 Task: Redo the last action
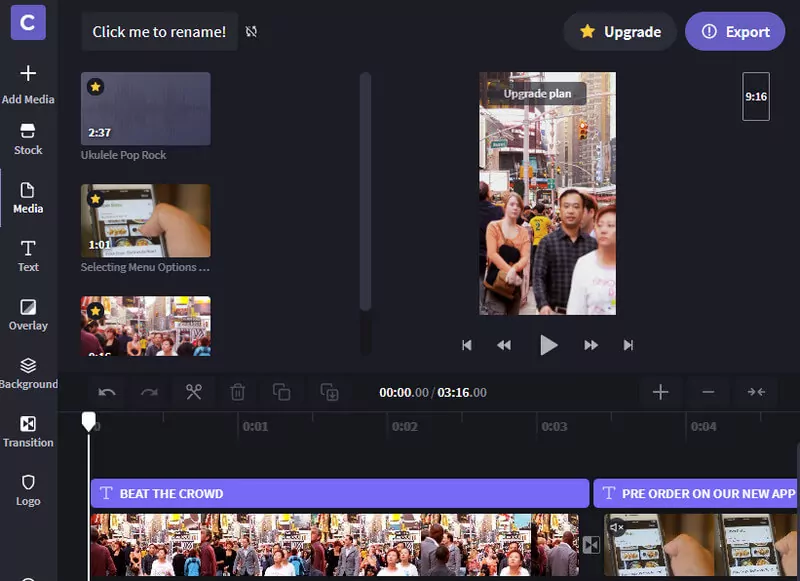150,392
